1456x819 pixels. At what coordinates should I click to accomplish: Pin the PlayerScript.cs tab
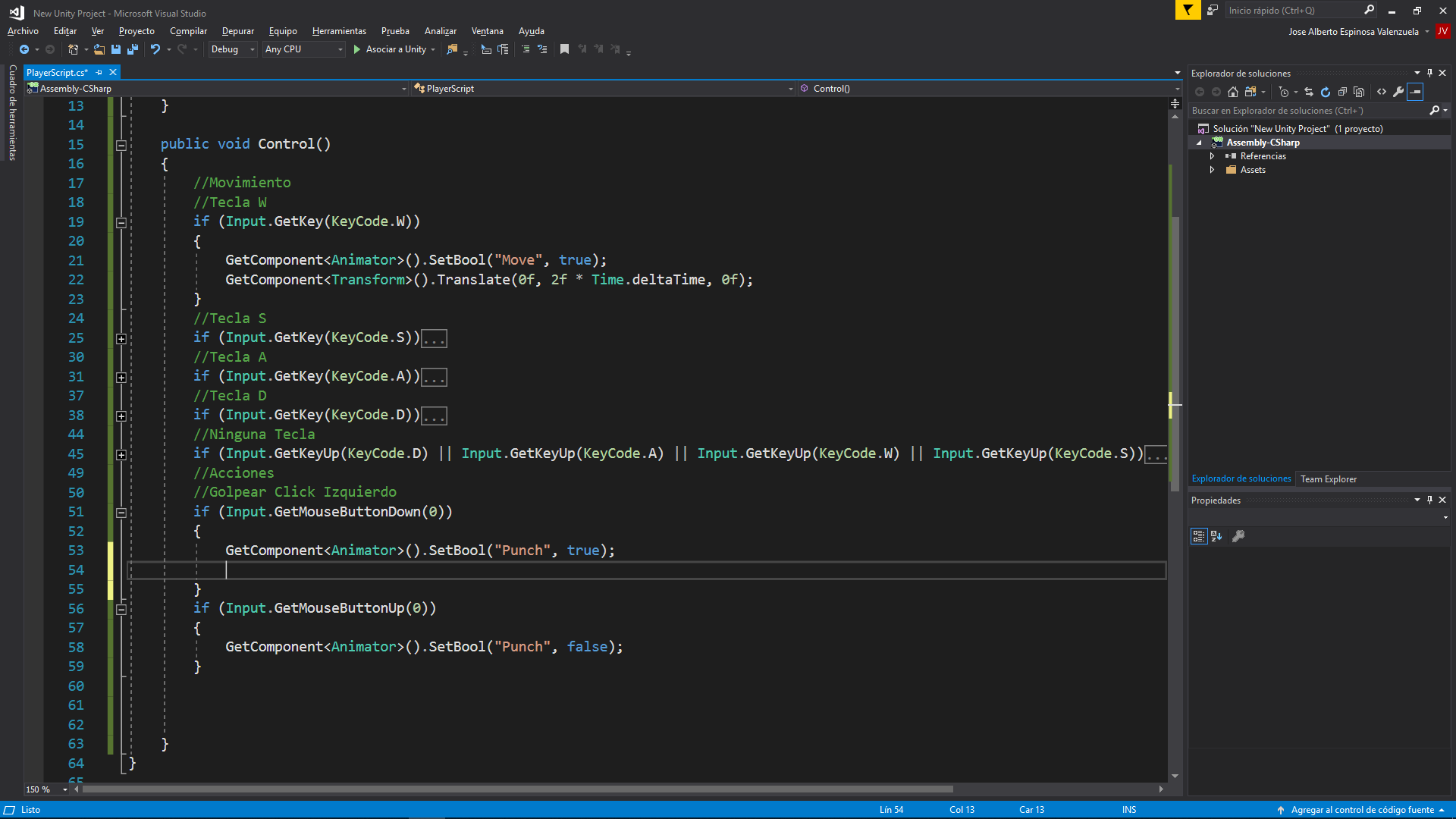[99, 72]
